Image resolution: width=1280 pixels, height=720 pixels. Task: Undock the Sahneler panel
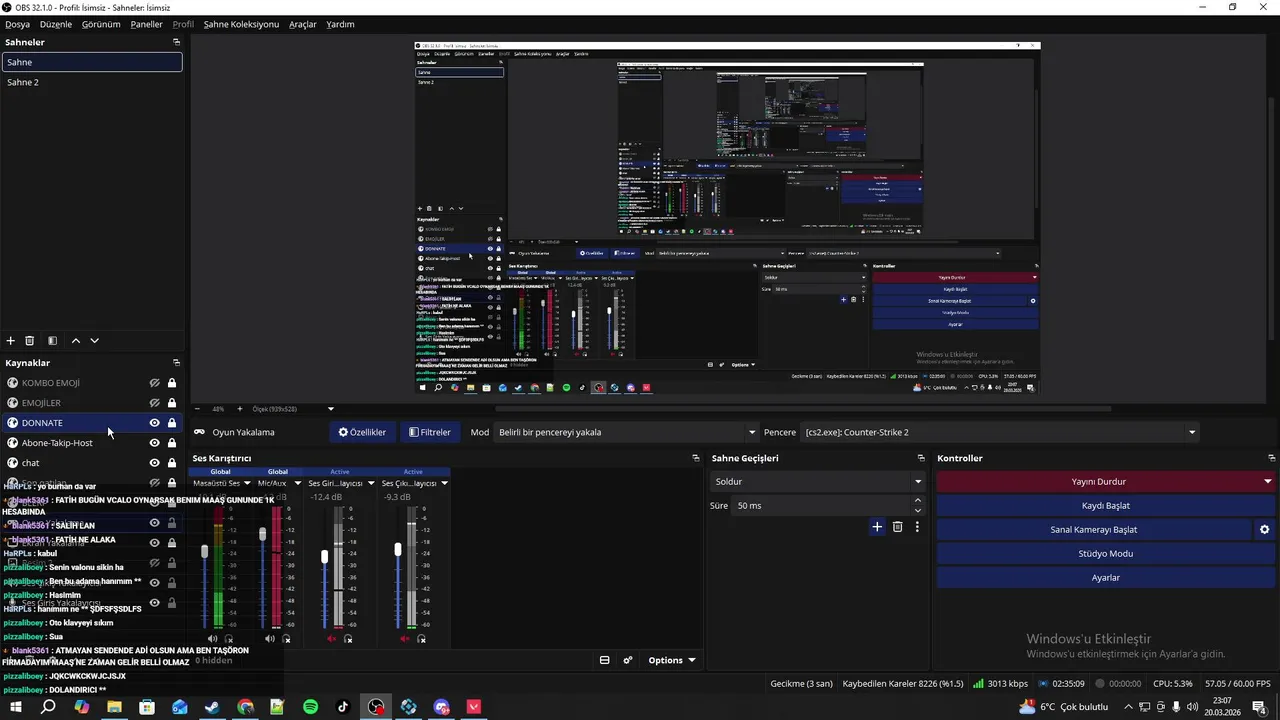[x=176, y=42]
